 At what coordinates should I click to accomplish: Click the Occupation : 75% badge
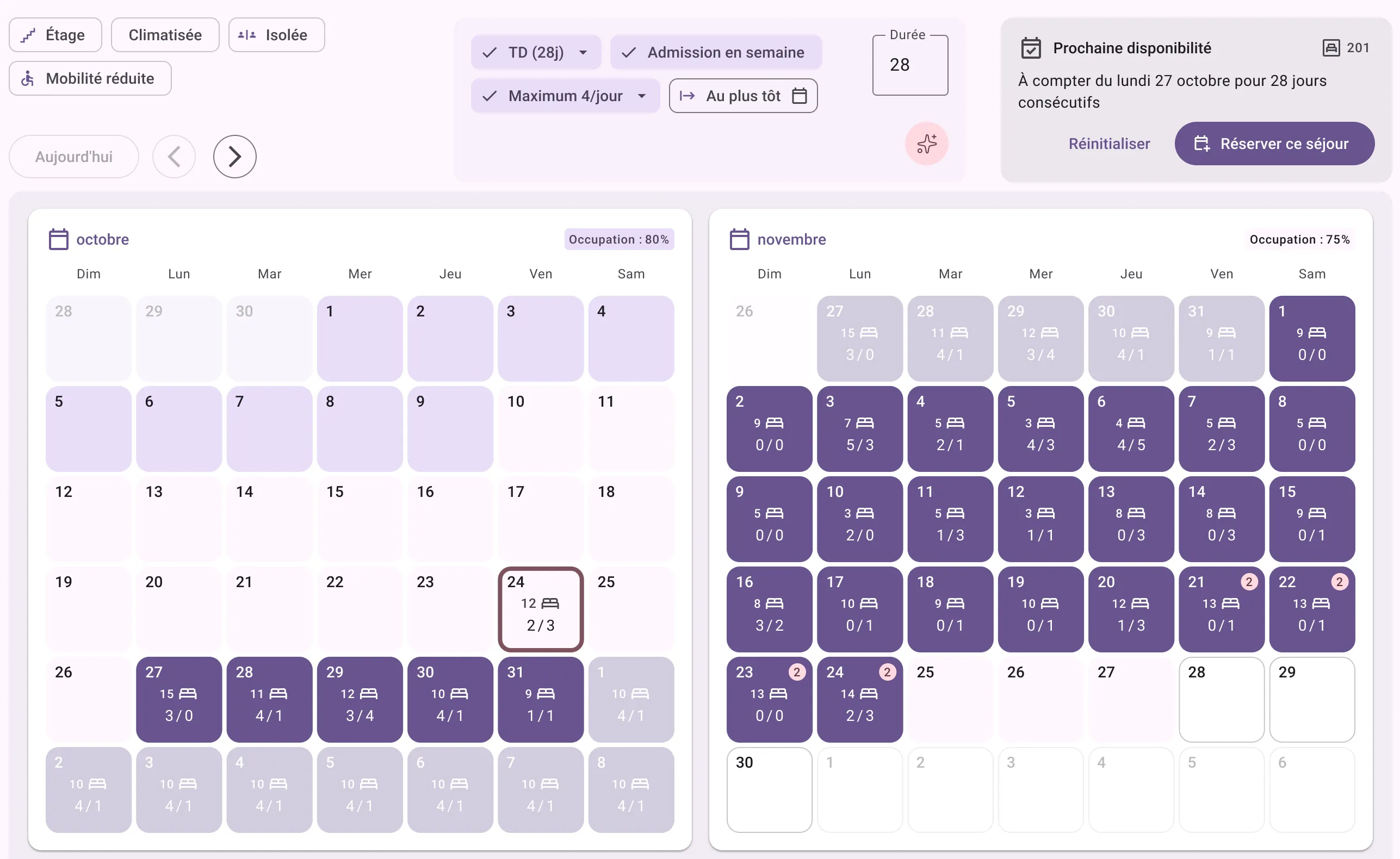(x=1299, y=239)
